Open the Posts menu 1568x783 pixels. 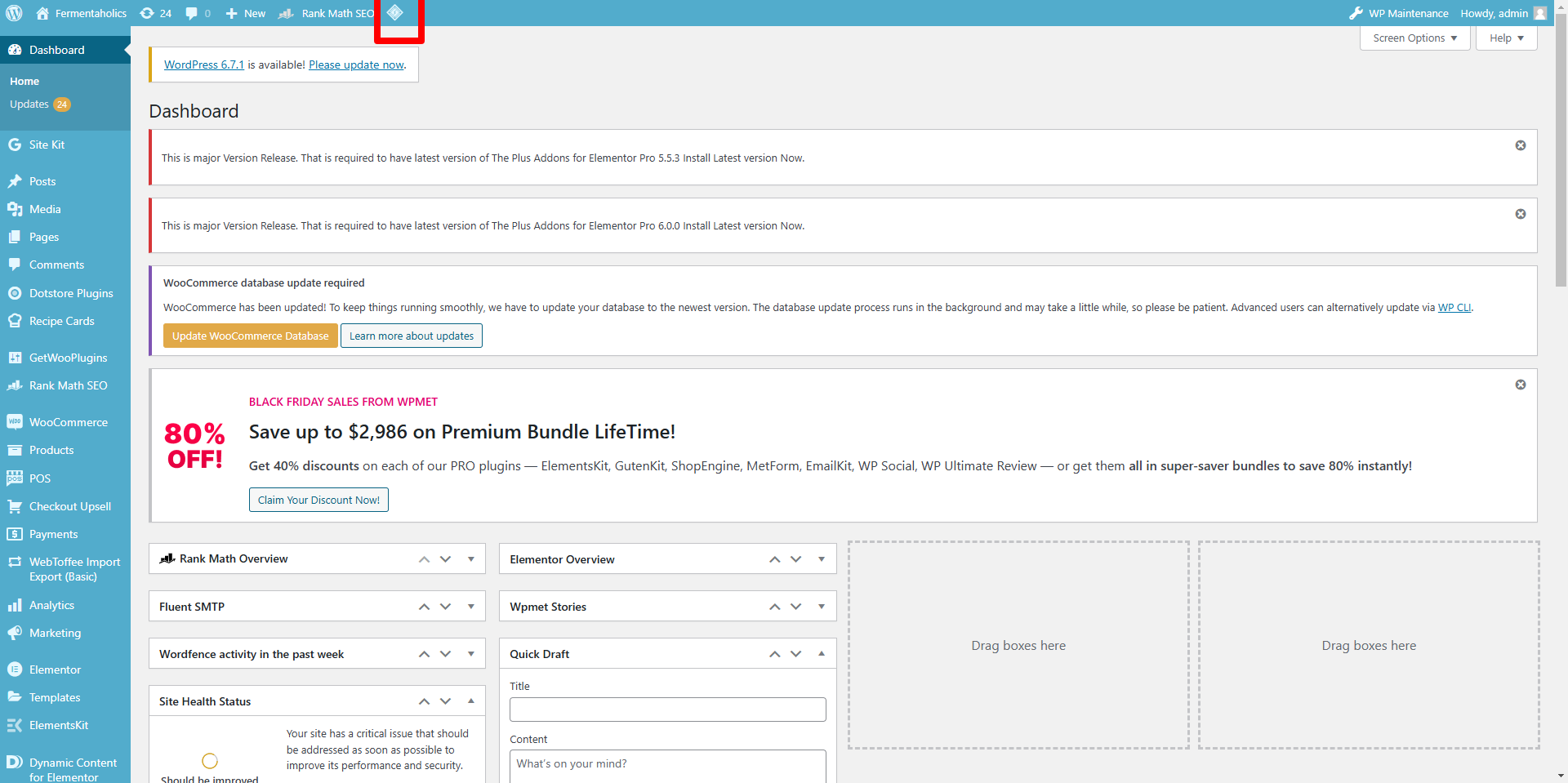coord(65,181)
